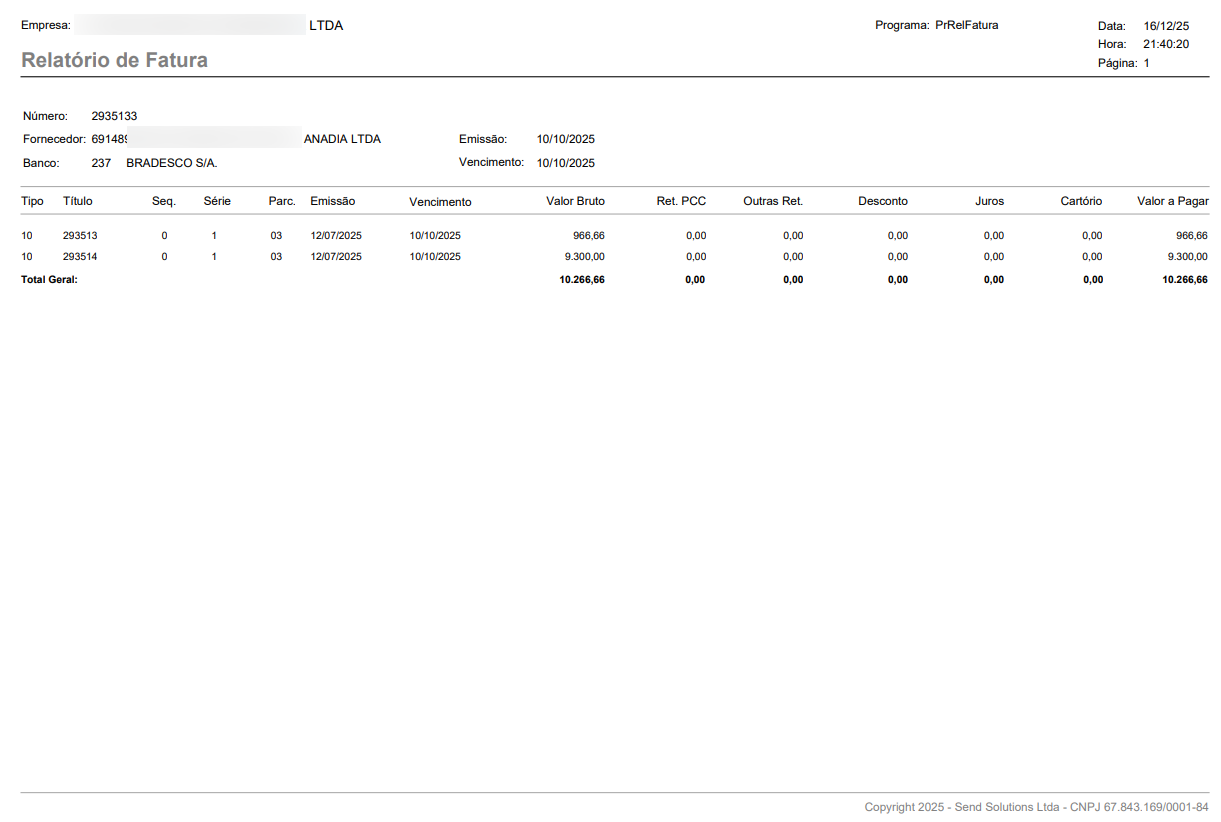Image resolution: width=1221 pixels, height=822 pixels.
Task: Click the report time 21:40:20
Action: pyautogui.click(x=1165, y=44)
